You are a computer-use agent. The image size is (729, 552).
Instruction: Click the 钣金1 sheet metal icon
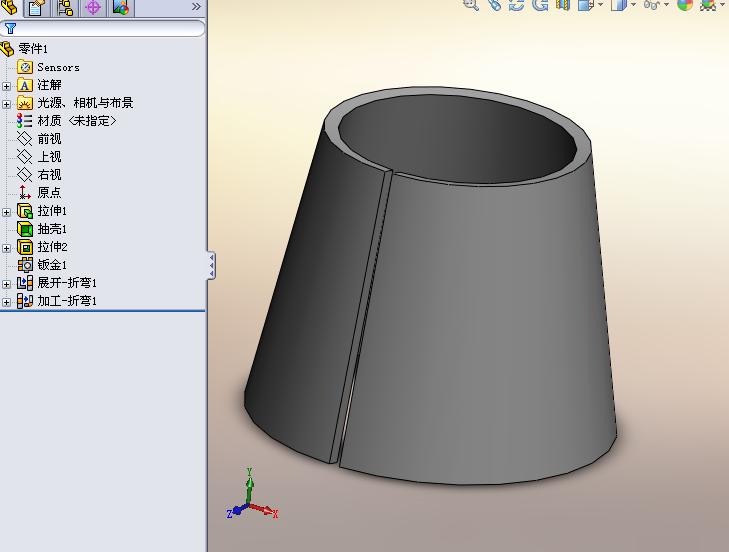(25, 265)
